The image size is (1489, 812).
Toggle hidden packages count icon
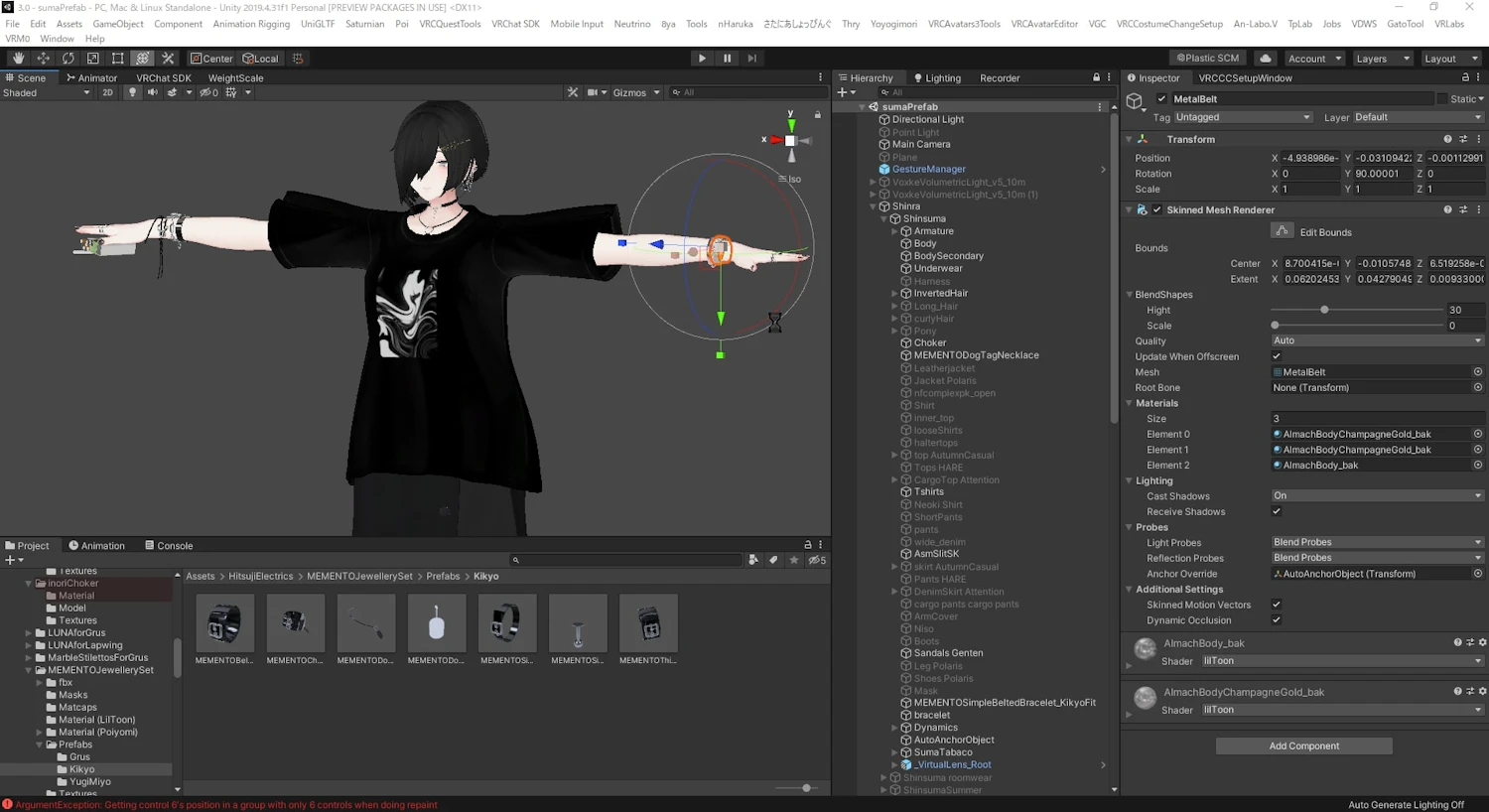(x=817, y=560)
